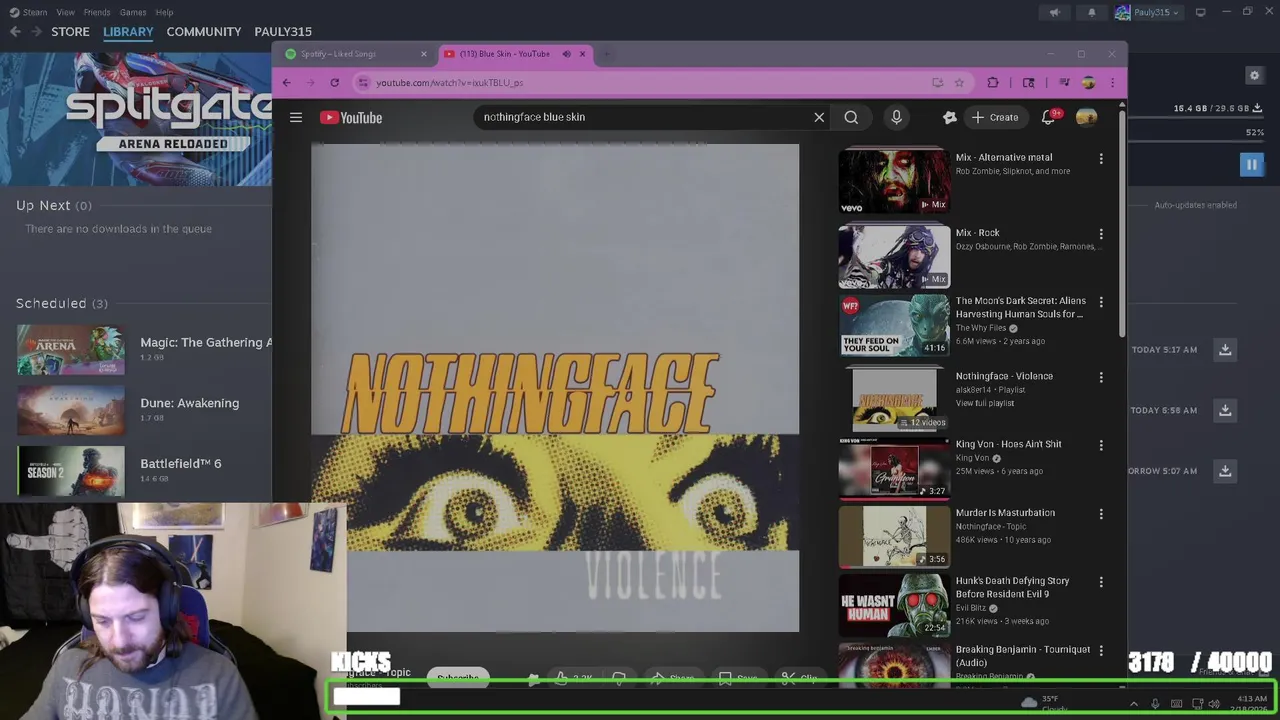
Task: Download Battlefield 6 update now
Action: [x=1225, y=470]
